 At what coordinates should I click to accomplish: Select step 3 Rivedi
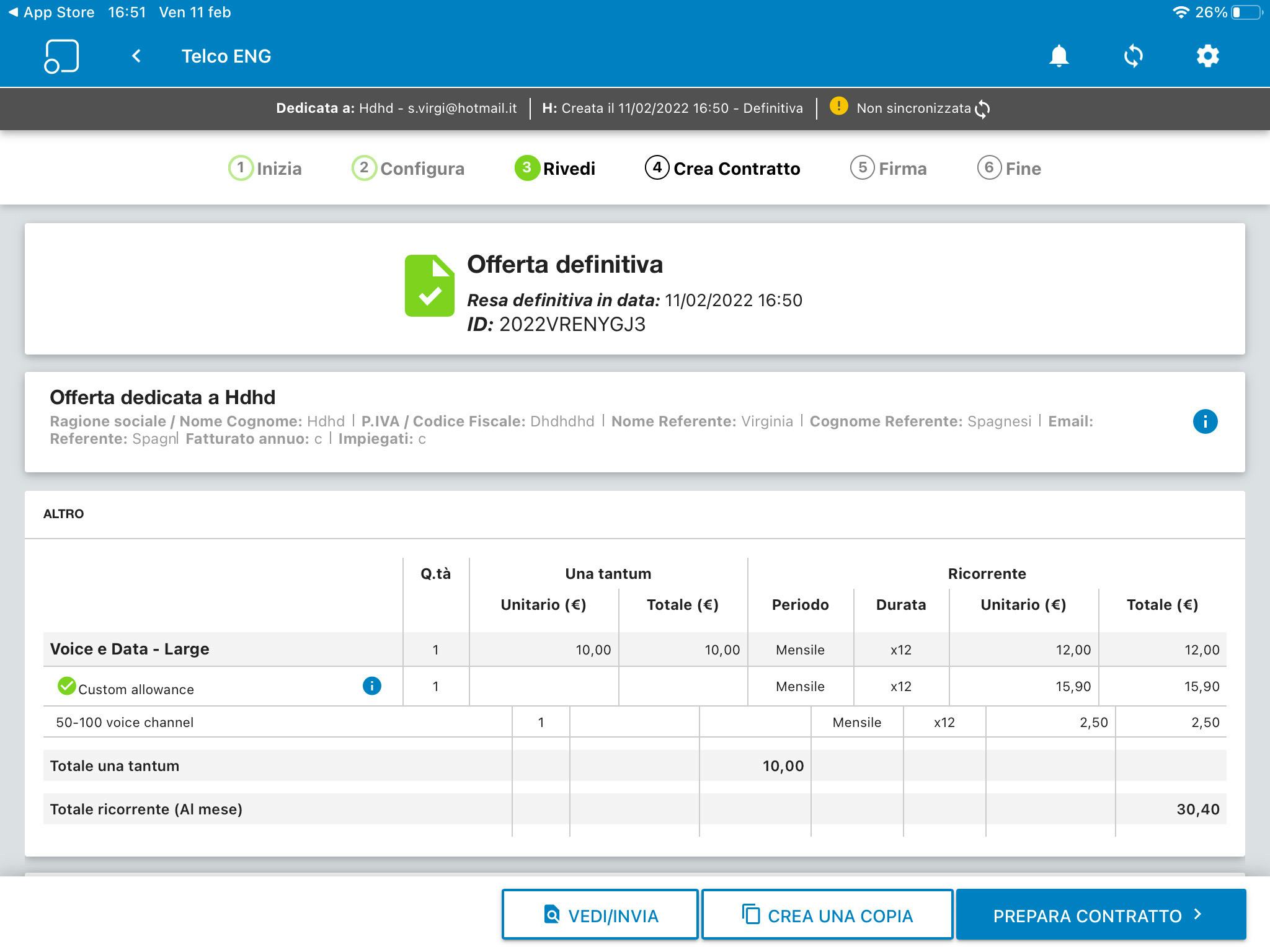pos(555,168)
